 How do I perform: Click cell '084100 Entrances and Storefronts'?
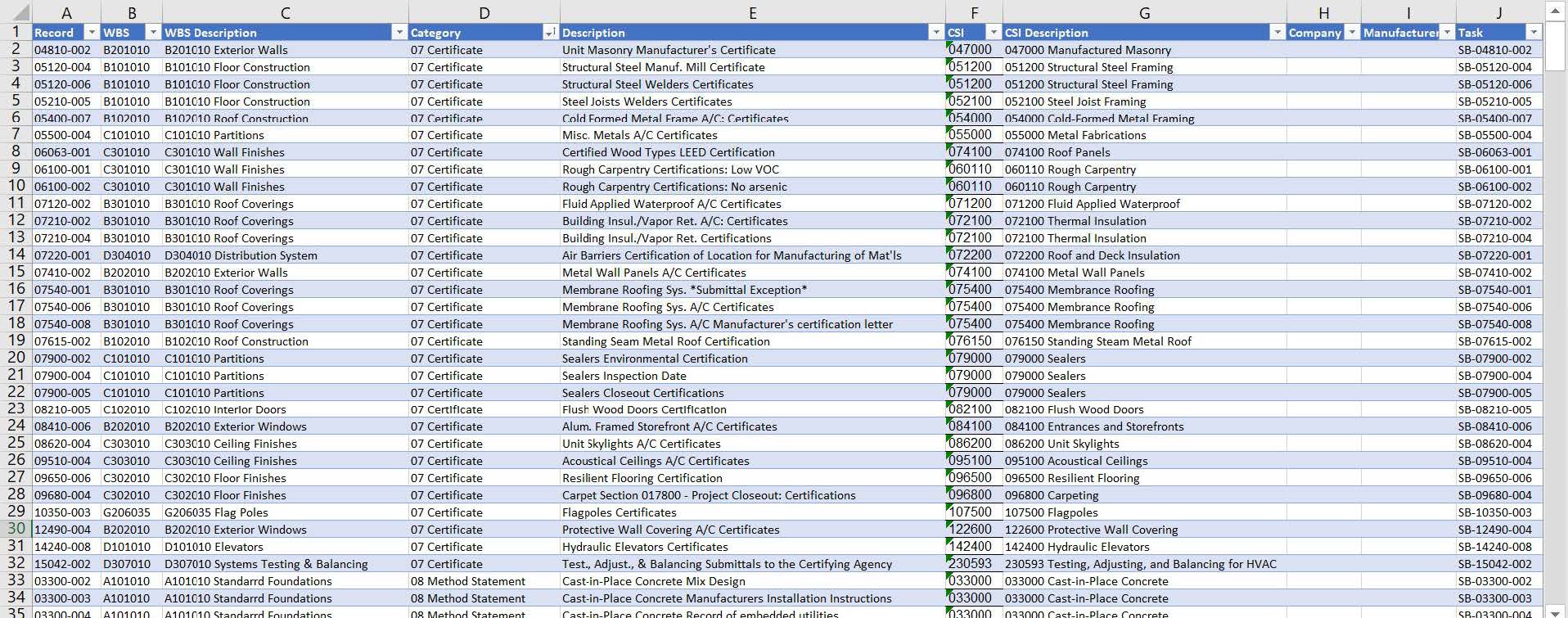[x=1144, y=426]
